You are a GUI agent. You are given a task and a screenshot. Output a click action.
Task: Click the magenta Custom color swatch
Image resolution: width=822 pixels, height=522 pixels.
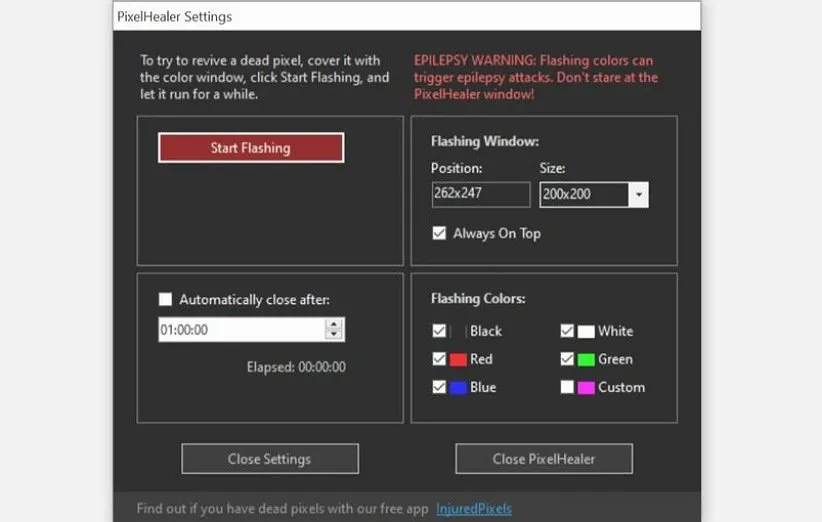pyautogui.click(x=586, y=387)
